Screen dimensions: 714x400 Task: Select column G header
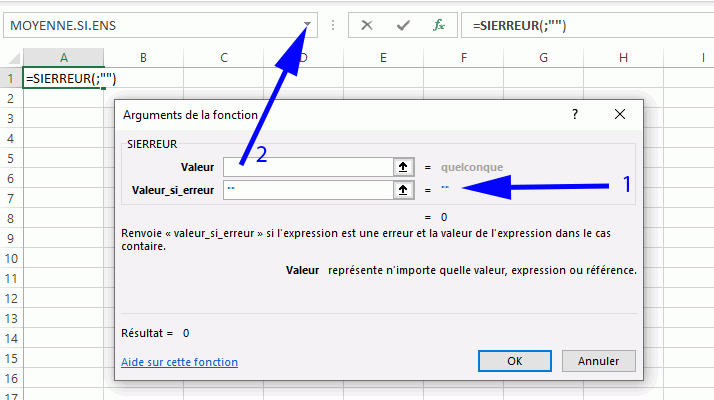pos(543,58)
